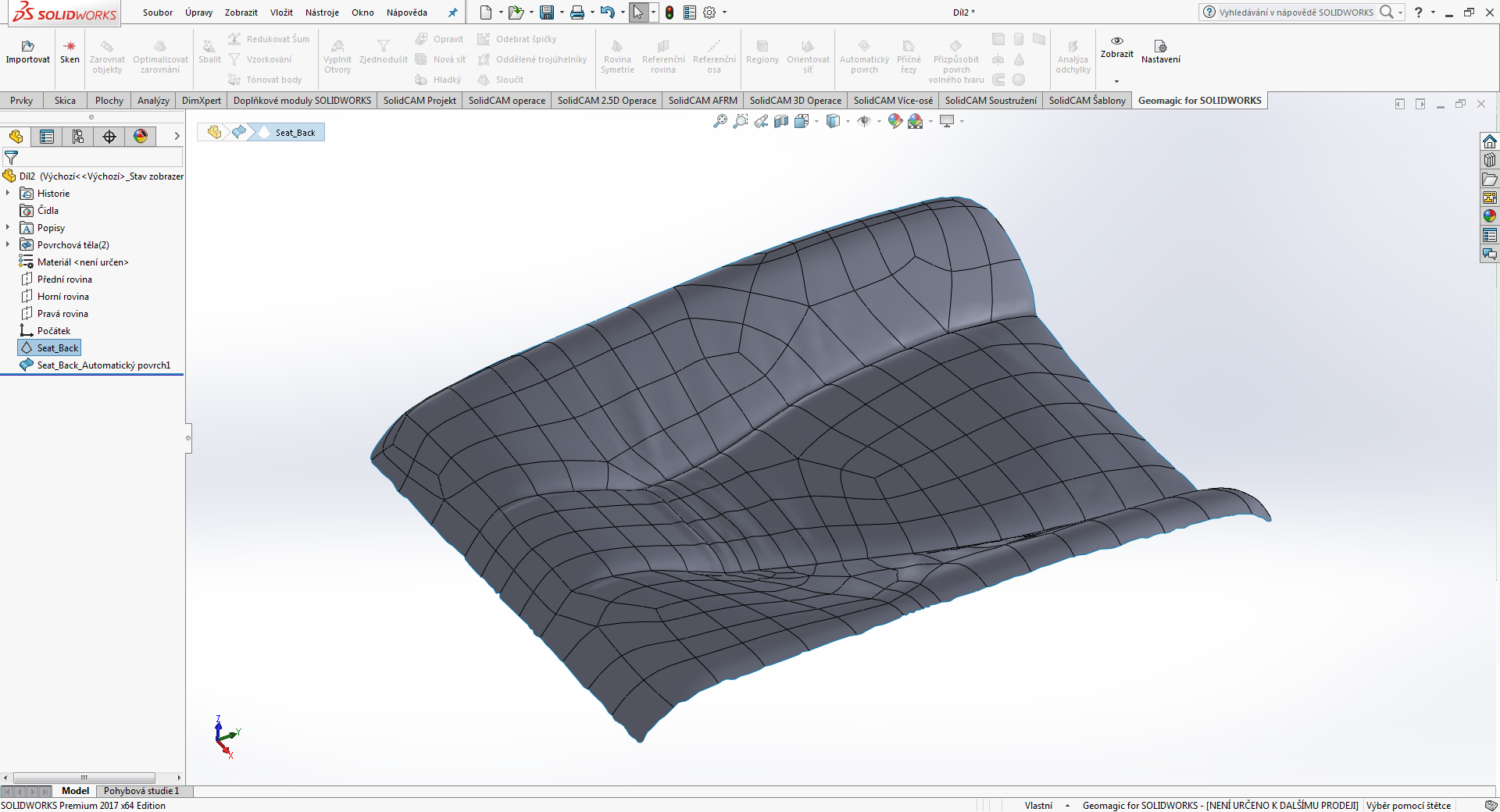
Task: Open the dropdown arrow below Zobrazit
Action: 1116,81
